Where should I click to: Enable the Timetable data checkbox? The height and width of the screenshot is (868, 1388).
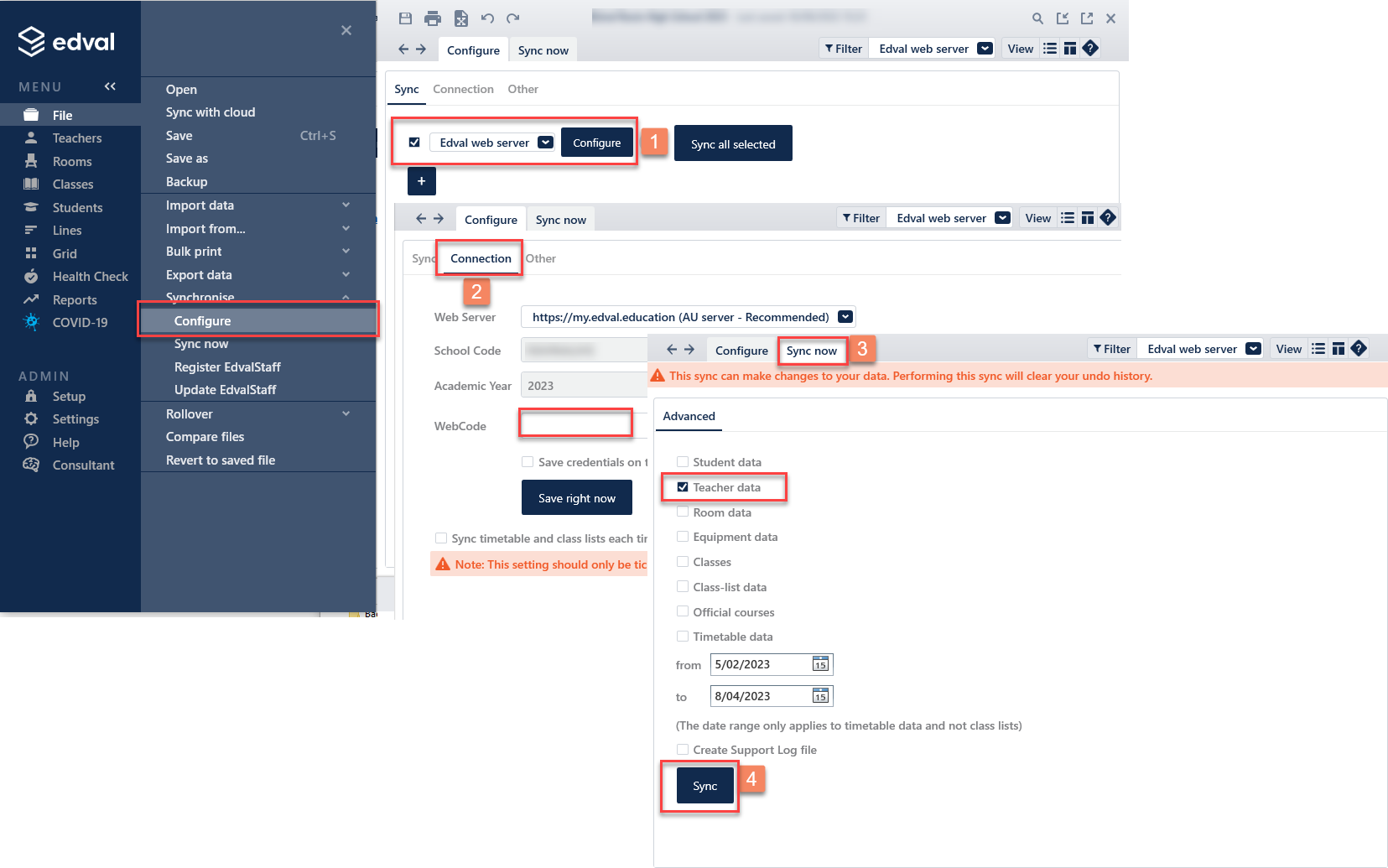(x=683, y=637)
